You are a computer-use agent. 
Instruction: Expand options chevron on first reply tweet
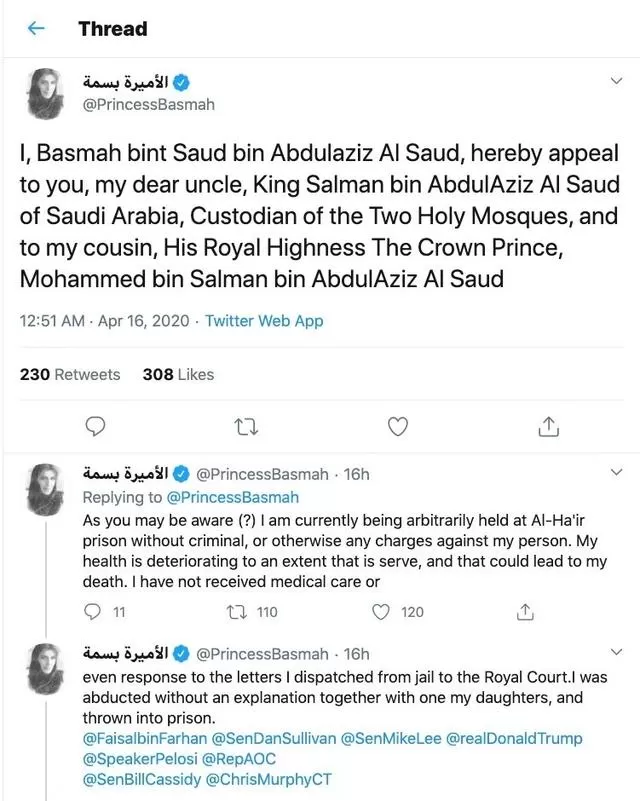(617, 472)
